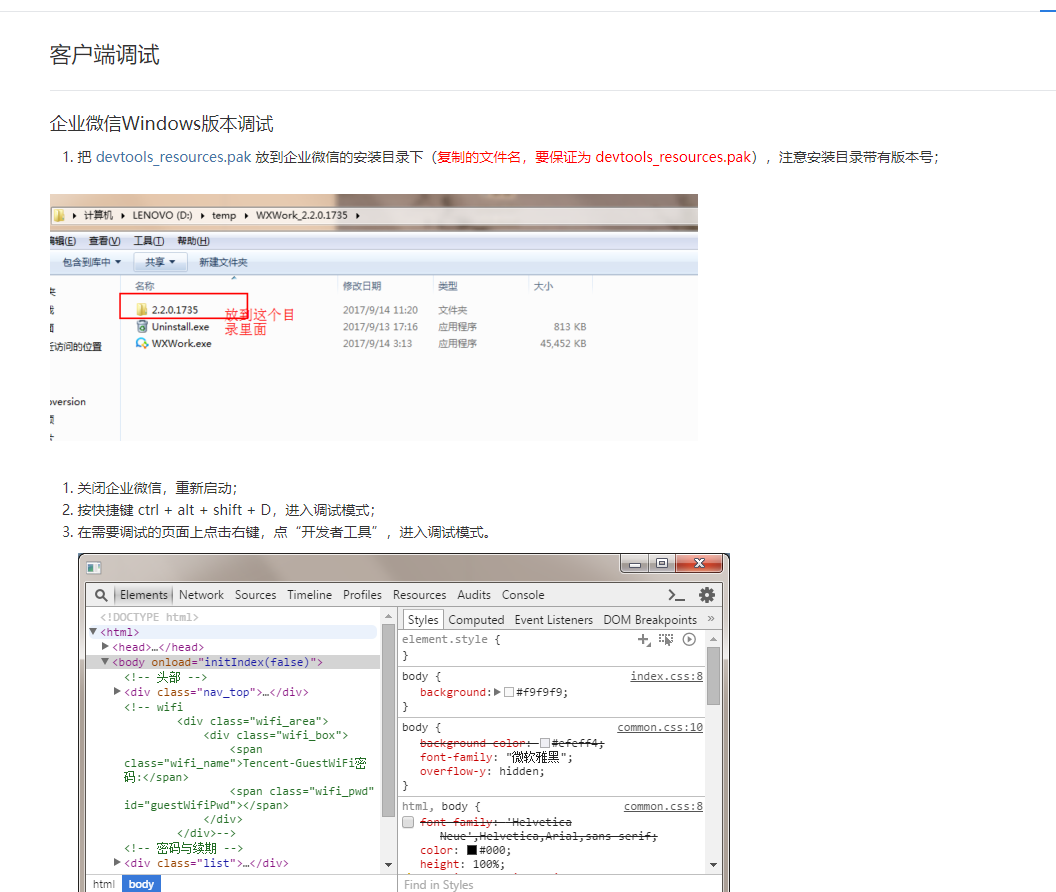Click the wifi_pwd span line
The width and height of the screenshot is (1056, 892).
(x=302, y=791)
